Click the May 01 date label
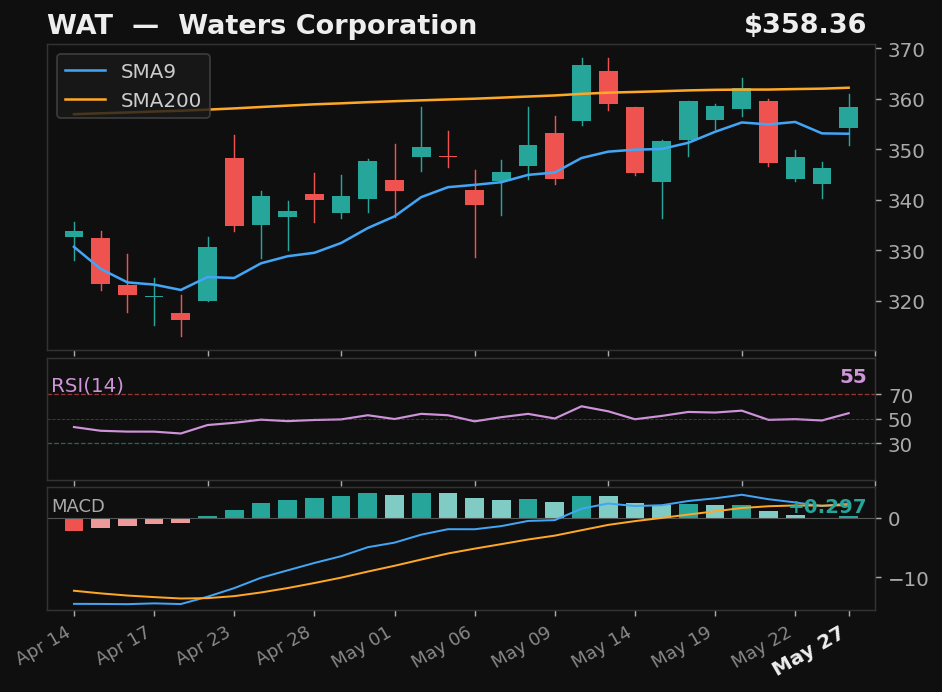The height and width of the screenshot is (692, 942). tap(361, 647)
